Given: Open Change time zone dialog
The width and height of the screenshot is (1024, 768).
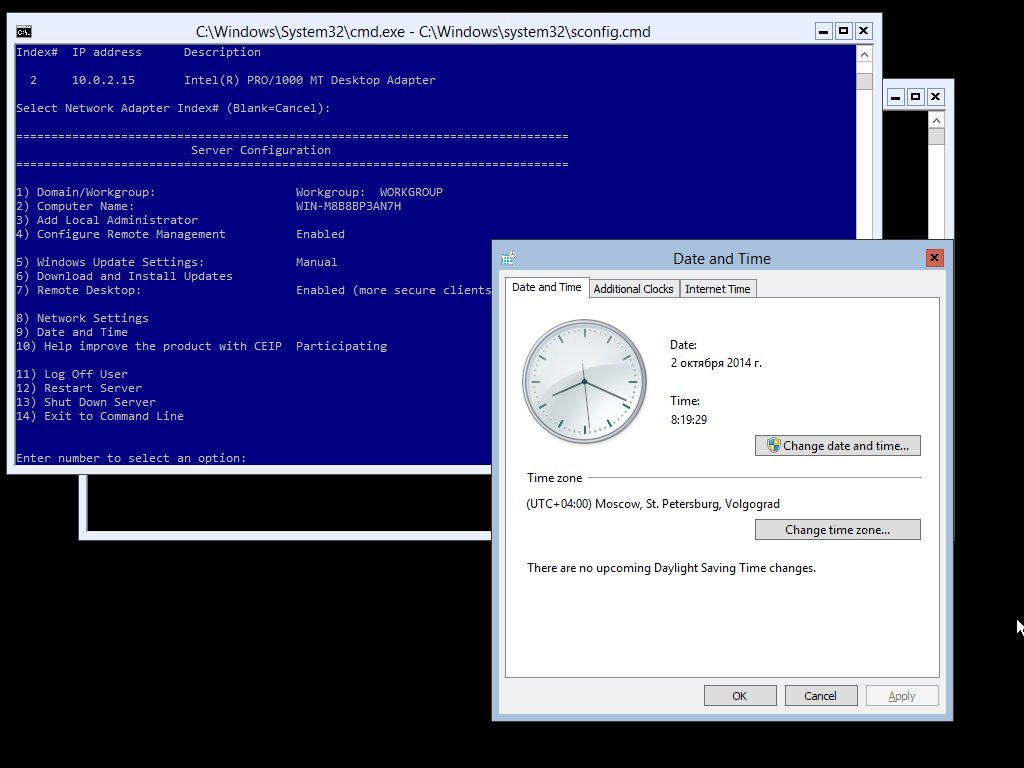Looking at the screenshot, I should 838,530.
